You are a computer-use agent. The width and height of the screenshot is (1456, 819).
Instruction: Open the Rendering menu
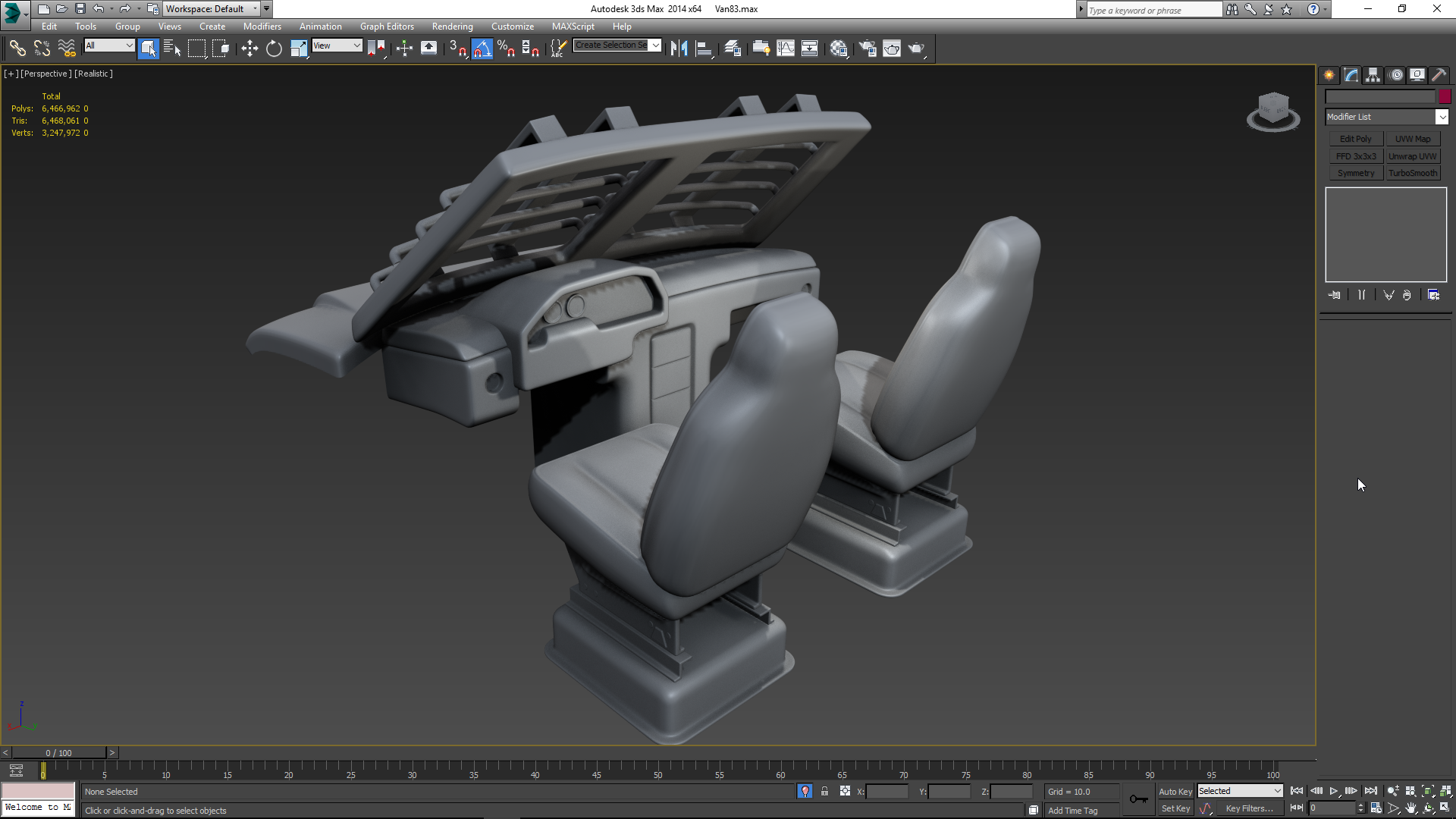452,27
